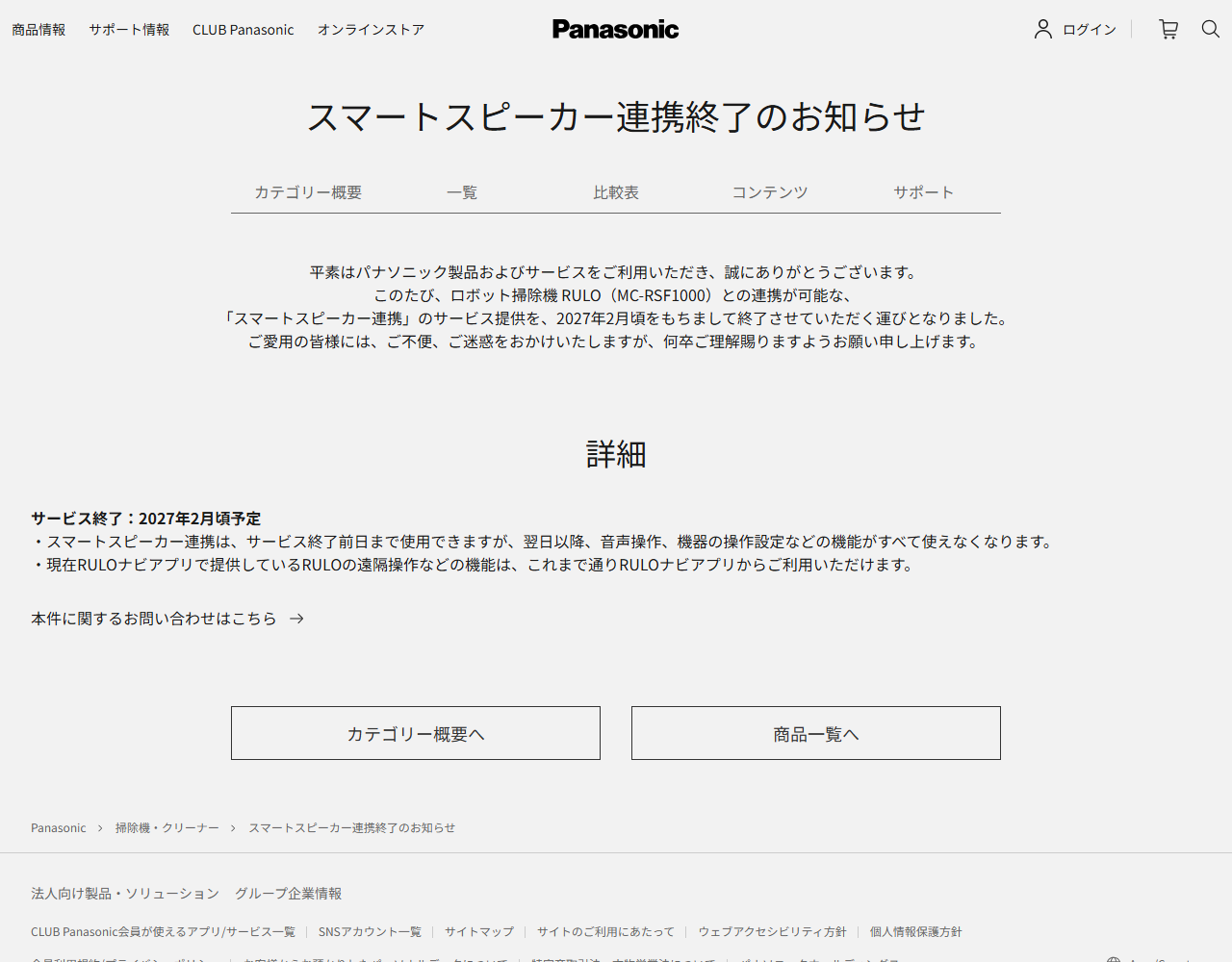Click the line mentioning ロボット掃除機 RULO（MC-RSF1000）
Screen dimensions: 1232x962
pos(616,295)
